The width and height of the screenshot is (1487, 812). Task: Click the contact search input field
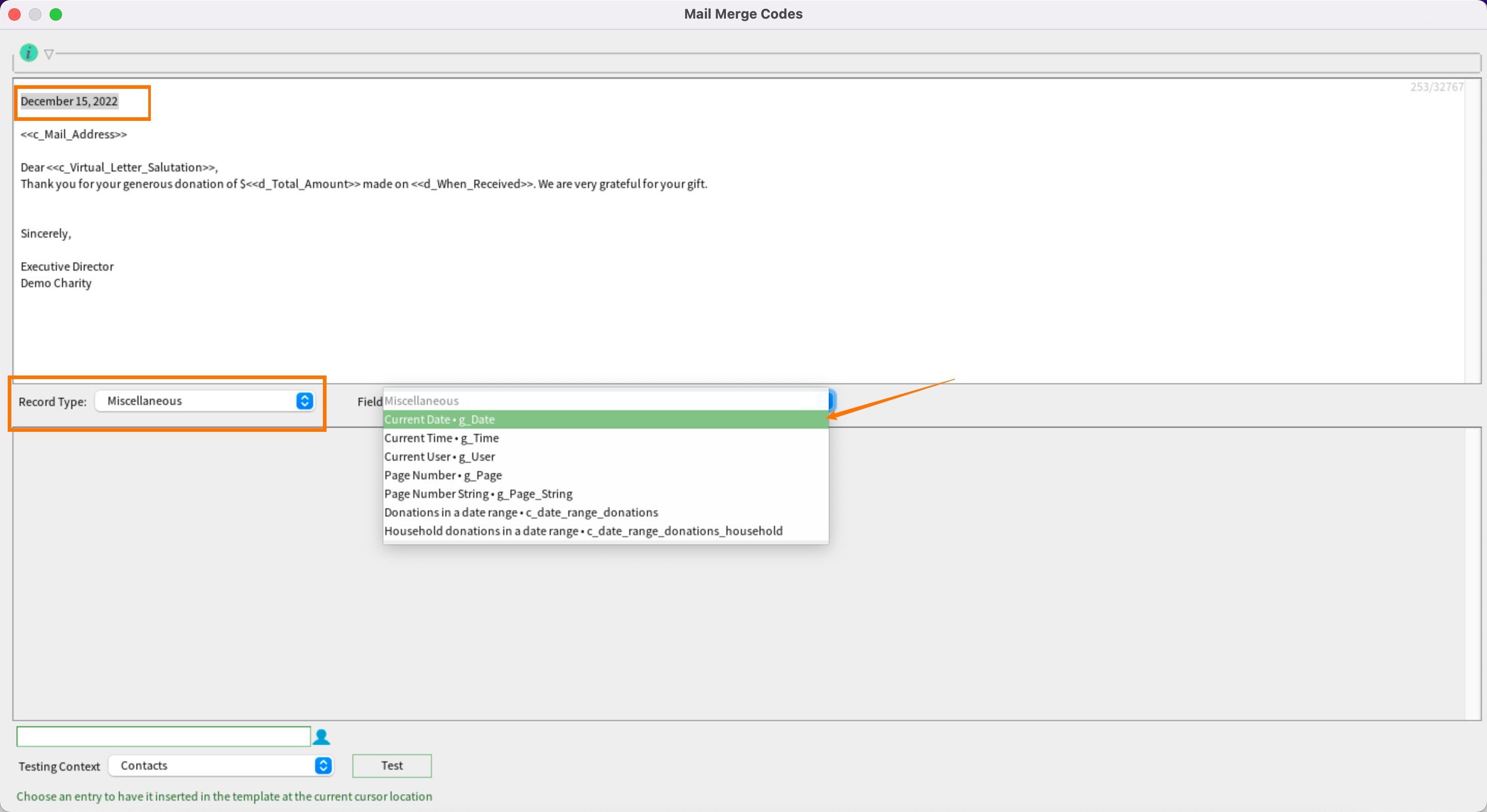(x=163, y=737)
